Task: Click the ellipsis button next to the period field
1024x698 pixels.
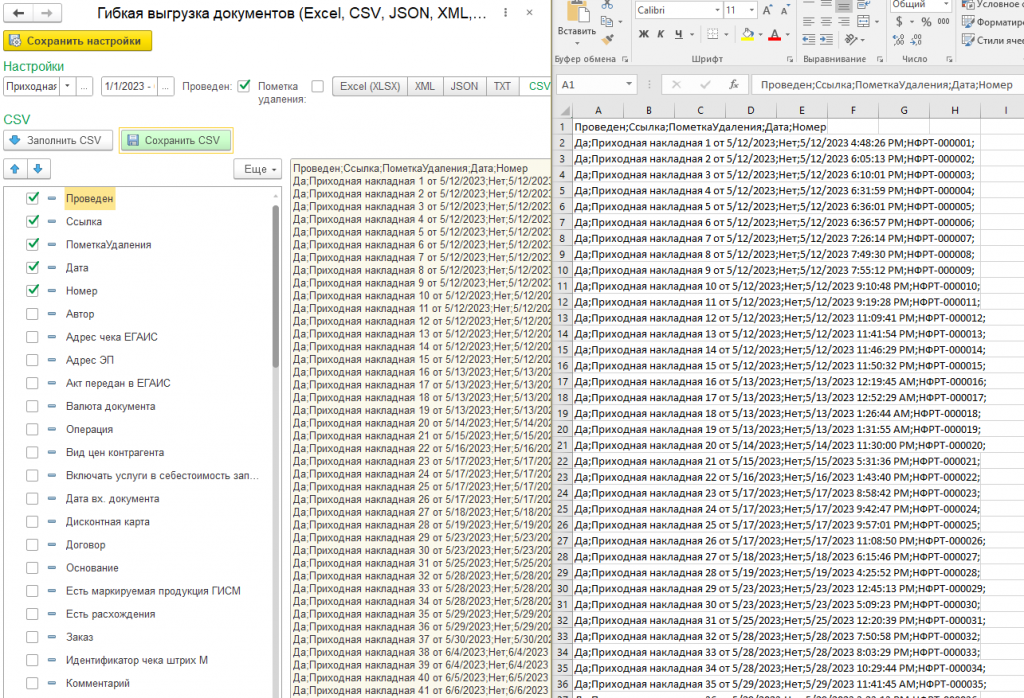Action: click(x=166, y=86)
